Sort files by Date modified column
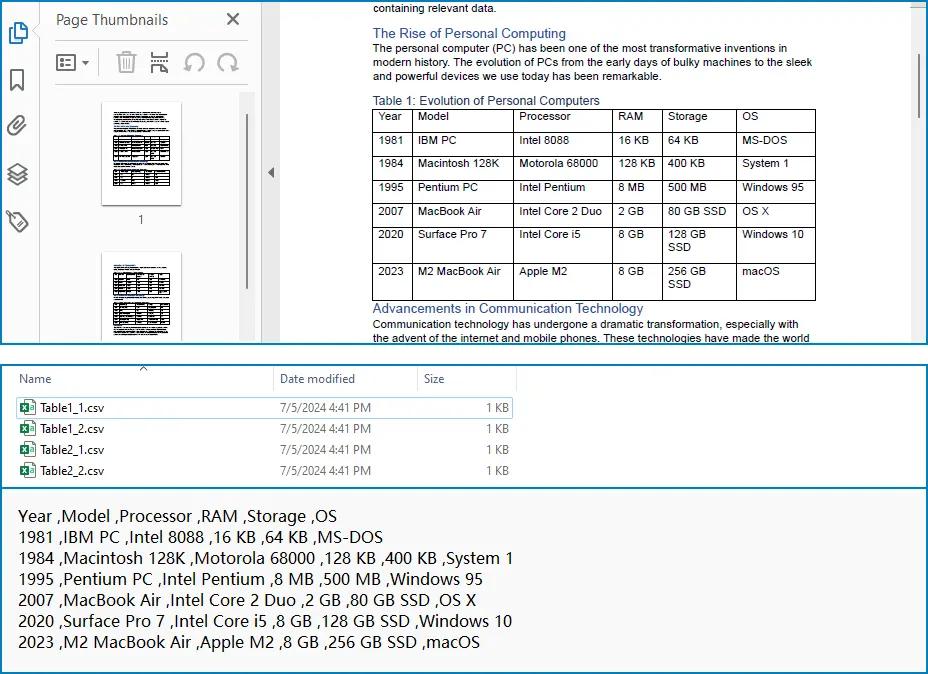 tap(317, 379)
